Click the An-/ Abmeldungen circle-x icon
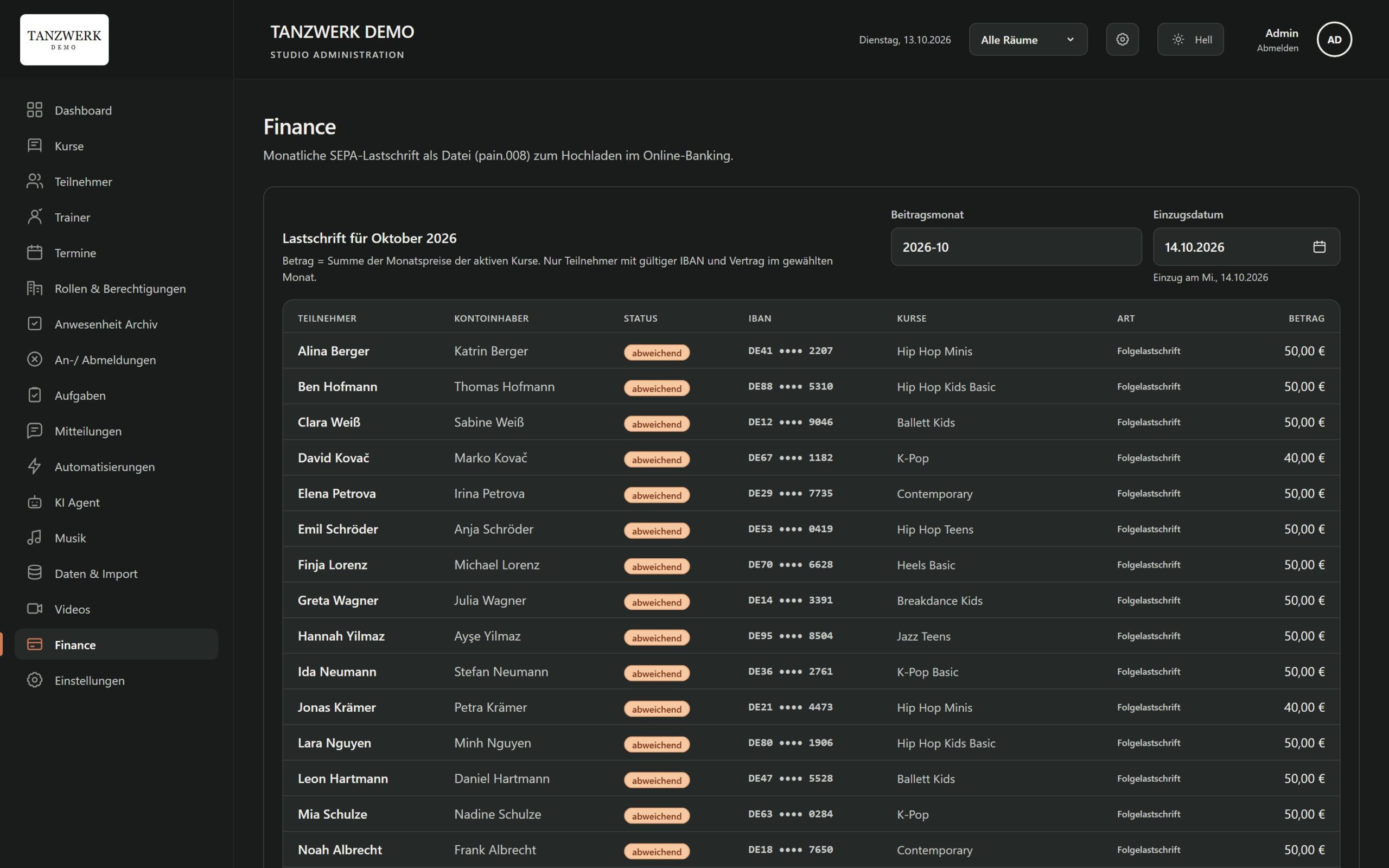The height and width of the screenshot is (868, 1389). coord(34,359)
